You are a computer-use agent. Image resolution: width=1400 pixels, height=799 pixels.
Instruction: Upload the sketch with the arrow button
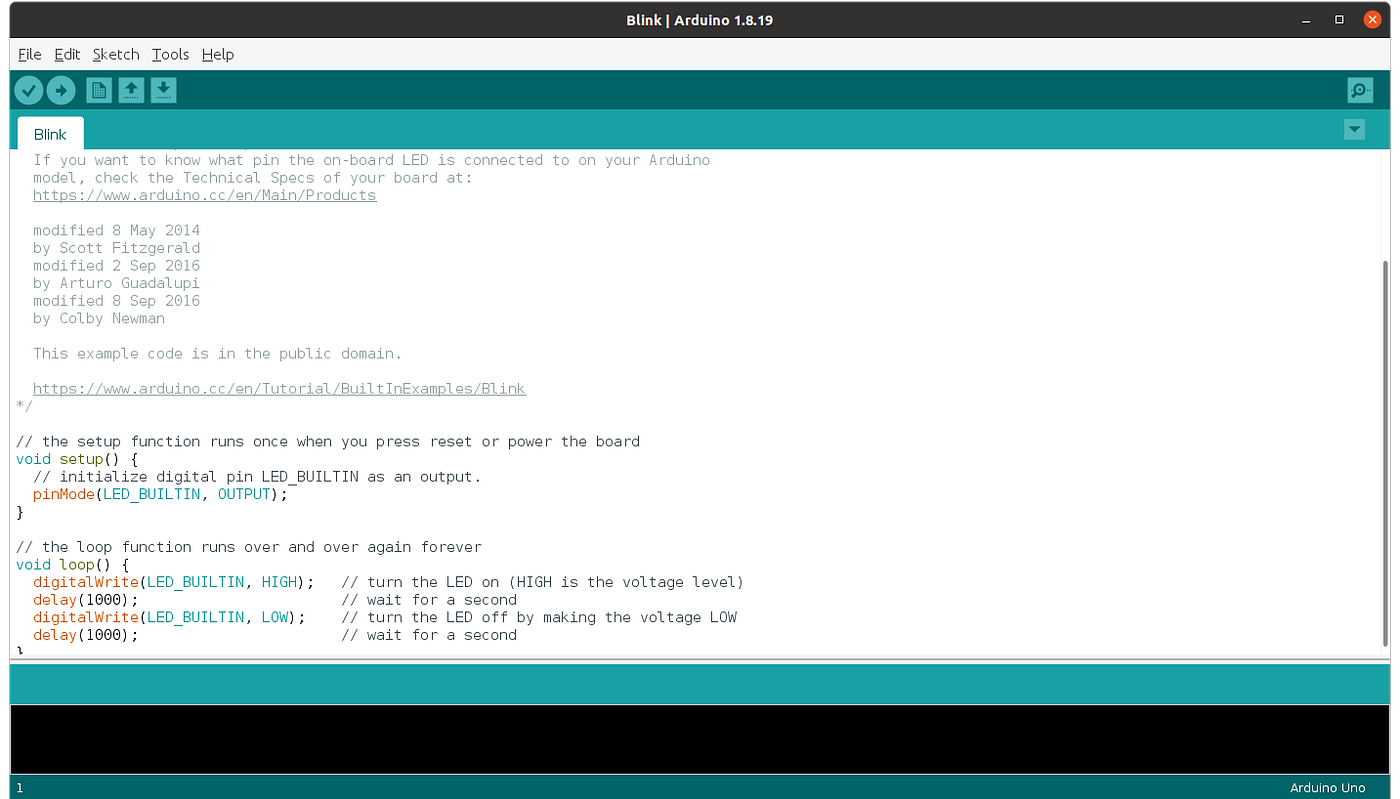click(61, 91)
